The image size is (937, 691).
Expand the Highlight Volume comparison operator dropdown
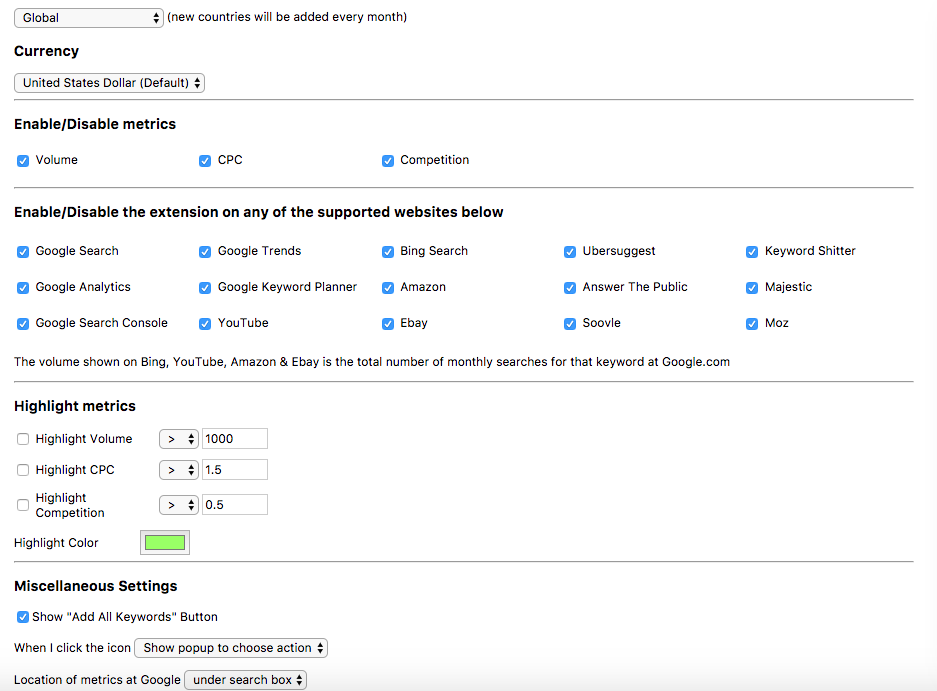[x=179, y=439]
